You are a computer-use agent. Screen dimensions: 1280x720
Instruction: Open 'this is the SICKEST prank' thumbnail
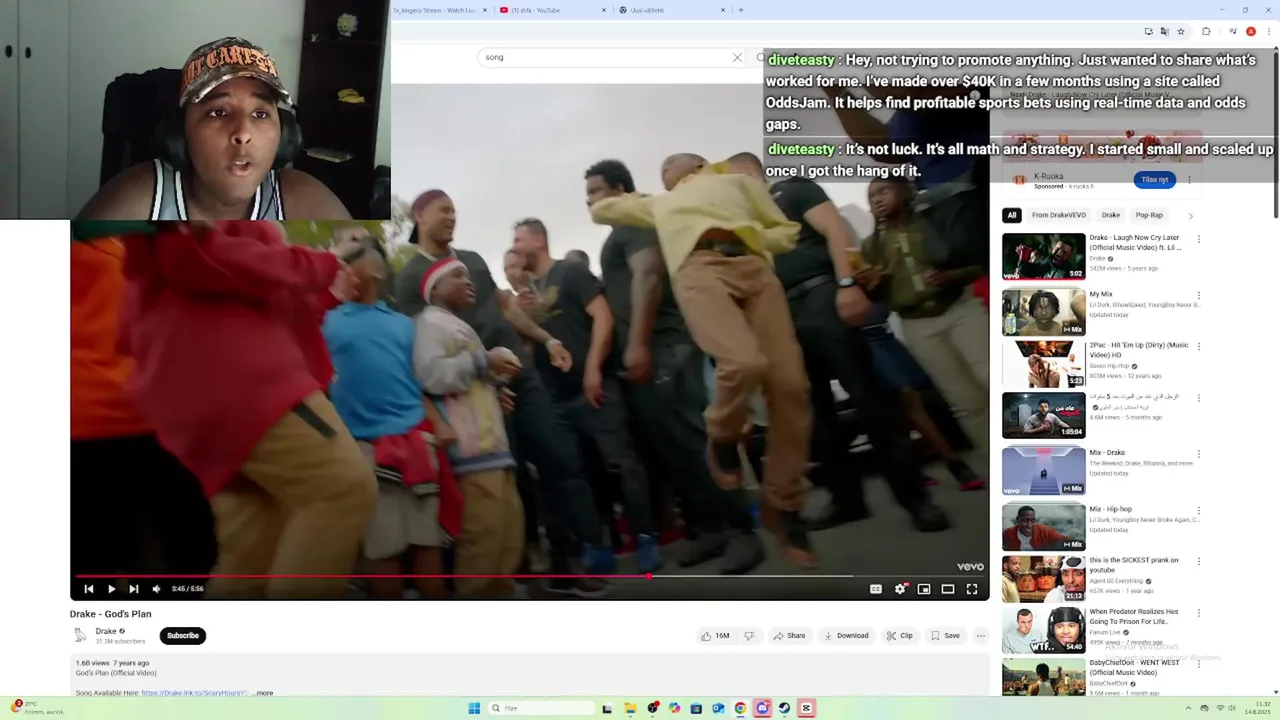click(1043, 579)
